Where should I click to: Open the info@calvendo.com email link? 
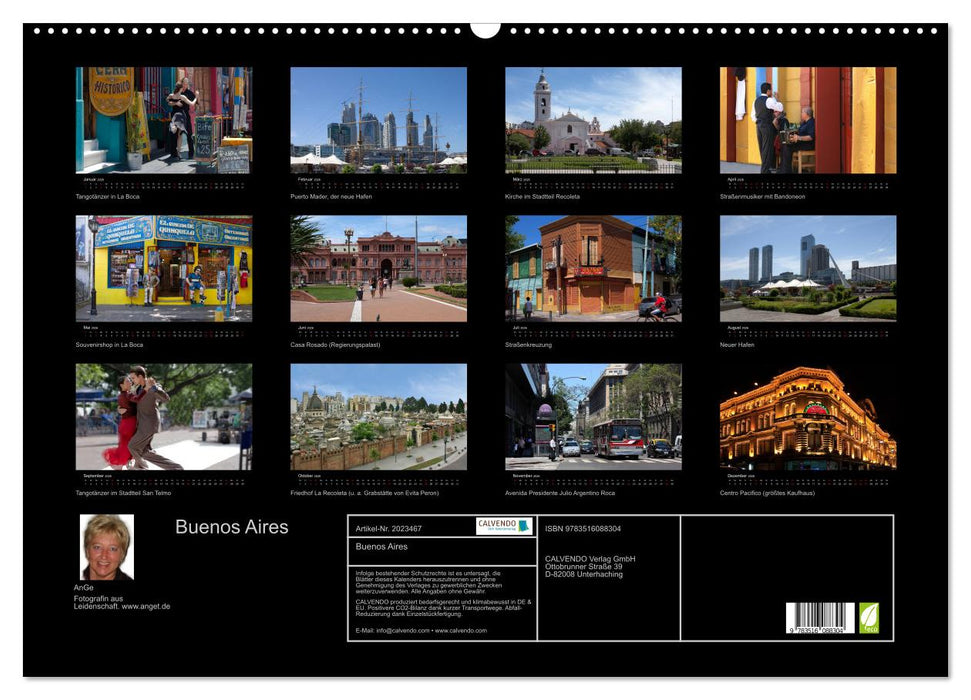[x=404, y=632]
